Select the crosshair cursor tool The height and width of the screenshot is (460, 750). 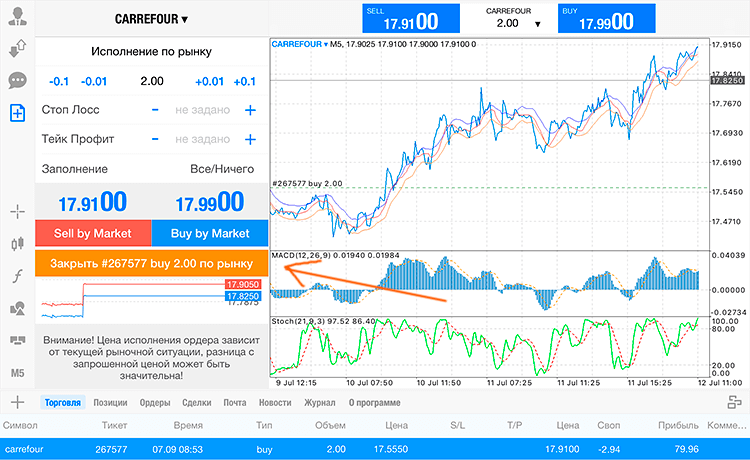click(18, 211)
